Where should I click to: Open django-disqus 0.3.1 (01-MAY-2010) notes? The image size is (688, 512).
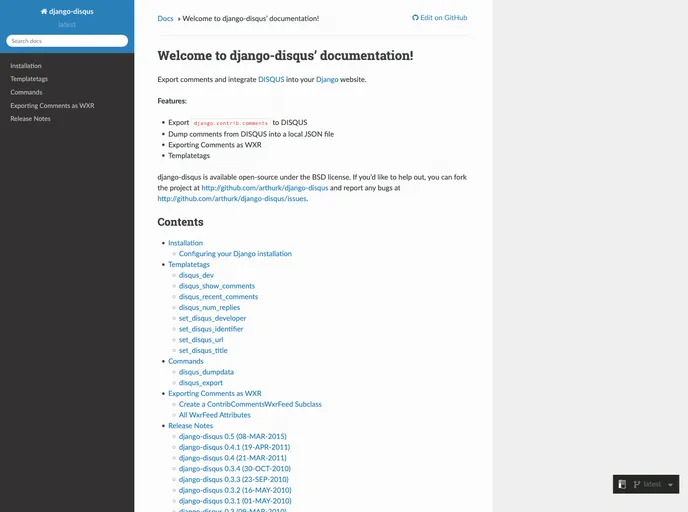click(x=235, y=501)
